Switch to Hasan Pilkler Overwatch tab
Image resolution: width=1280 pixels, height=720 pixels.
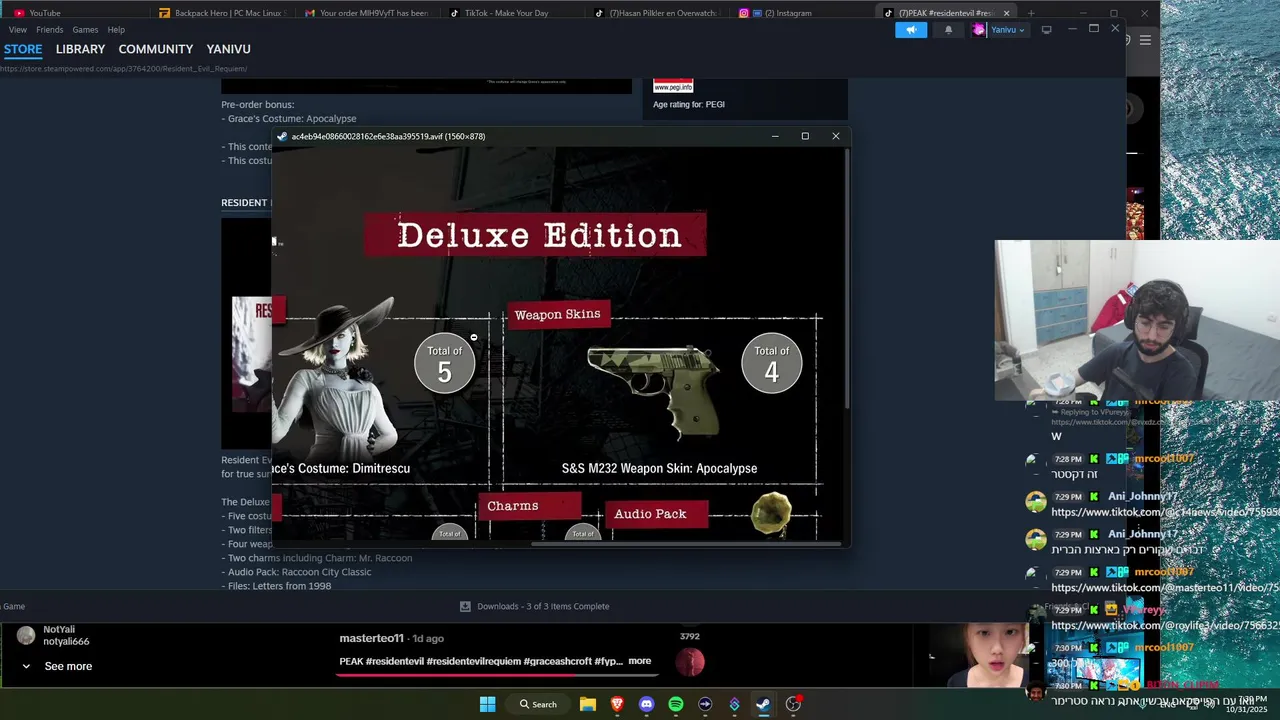point(656,13)
